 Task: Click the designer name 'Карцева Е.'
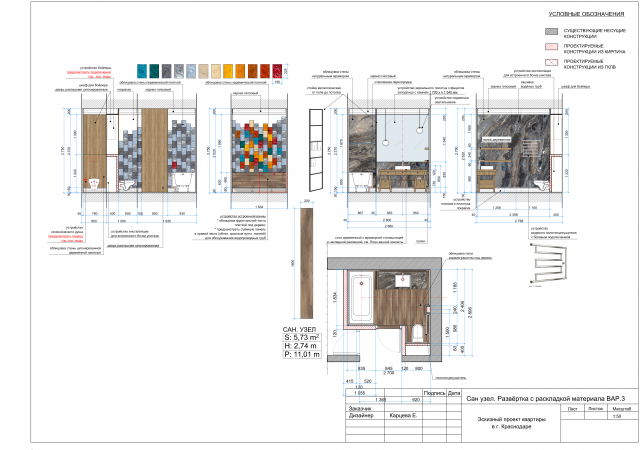pos(403,416)
